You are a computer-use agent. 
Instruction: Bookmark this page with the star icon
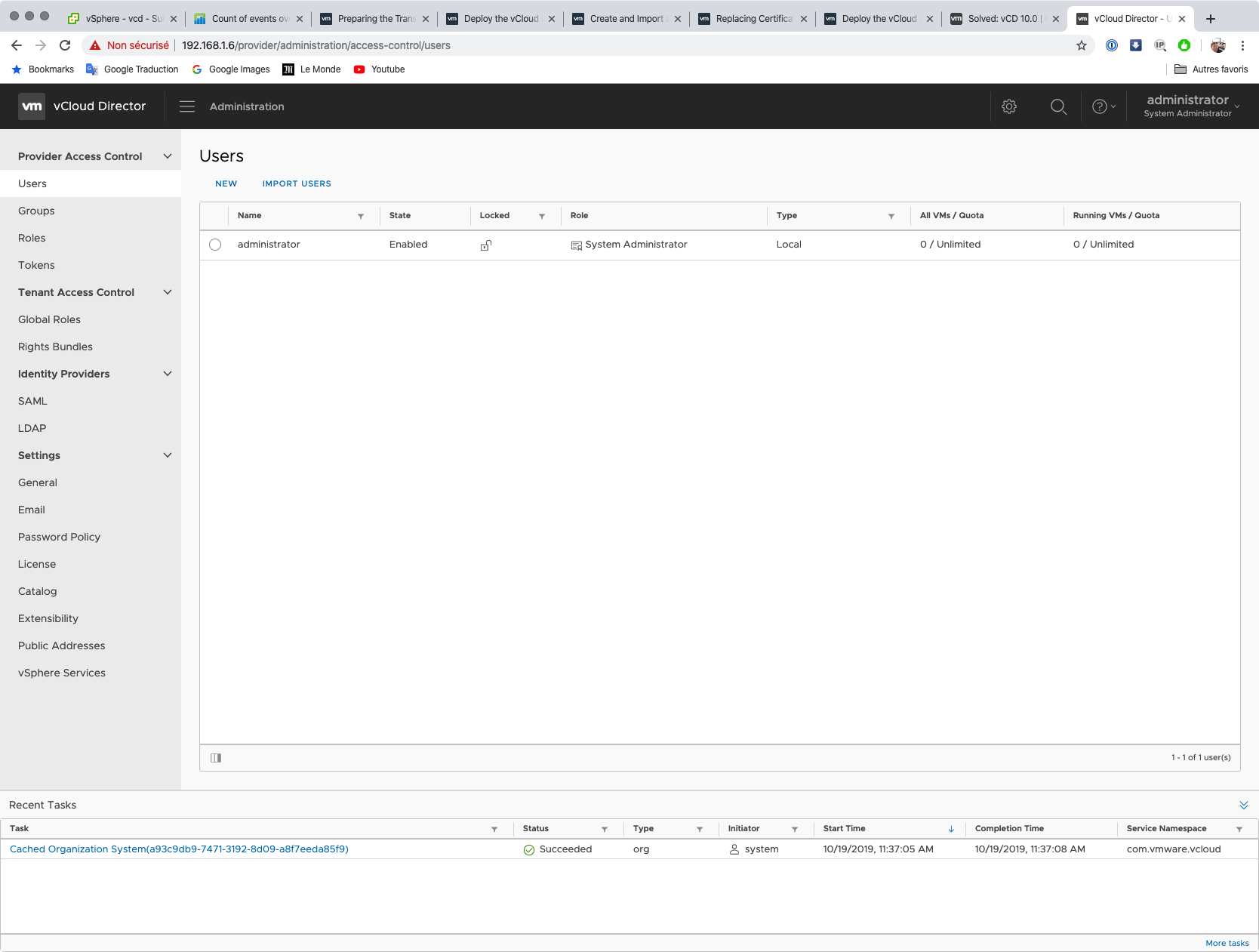click(x=1082, y=45)
